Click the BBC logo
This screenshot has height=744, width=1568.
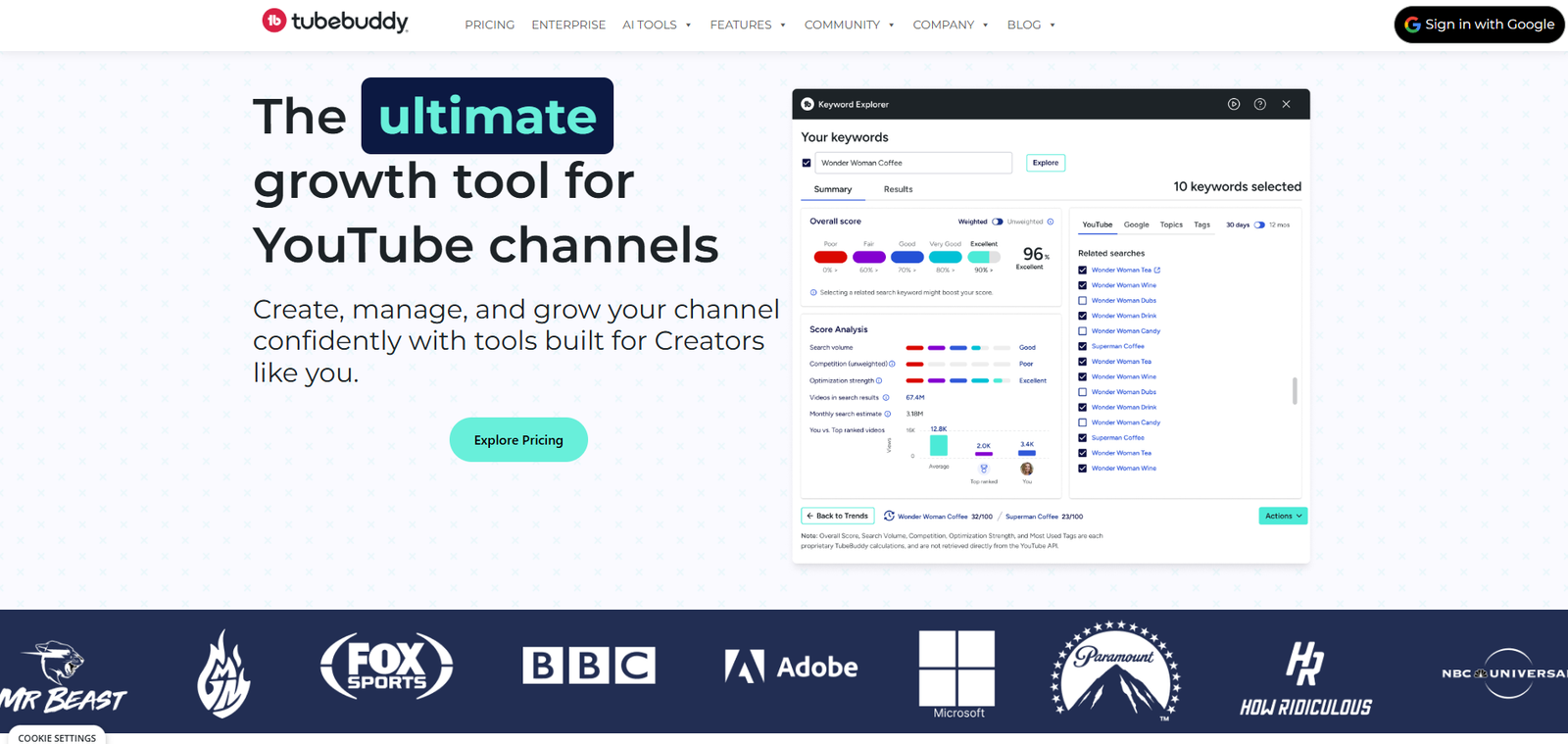(x=589, y=666)
